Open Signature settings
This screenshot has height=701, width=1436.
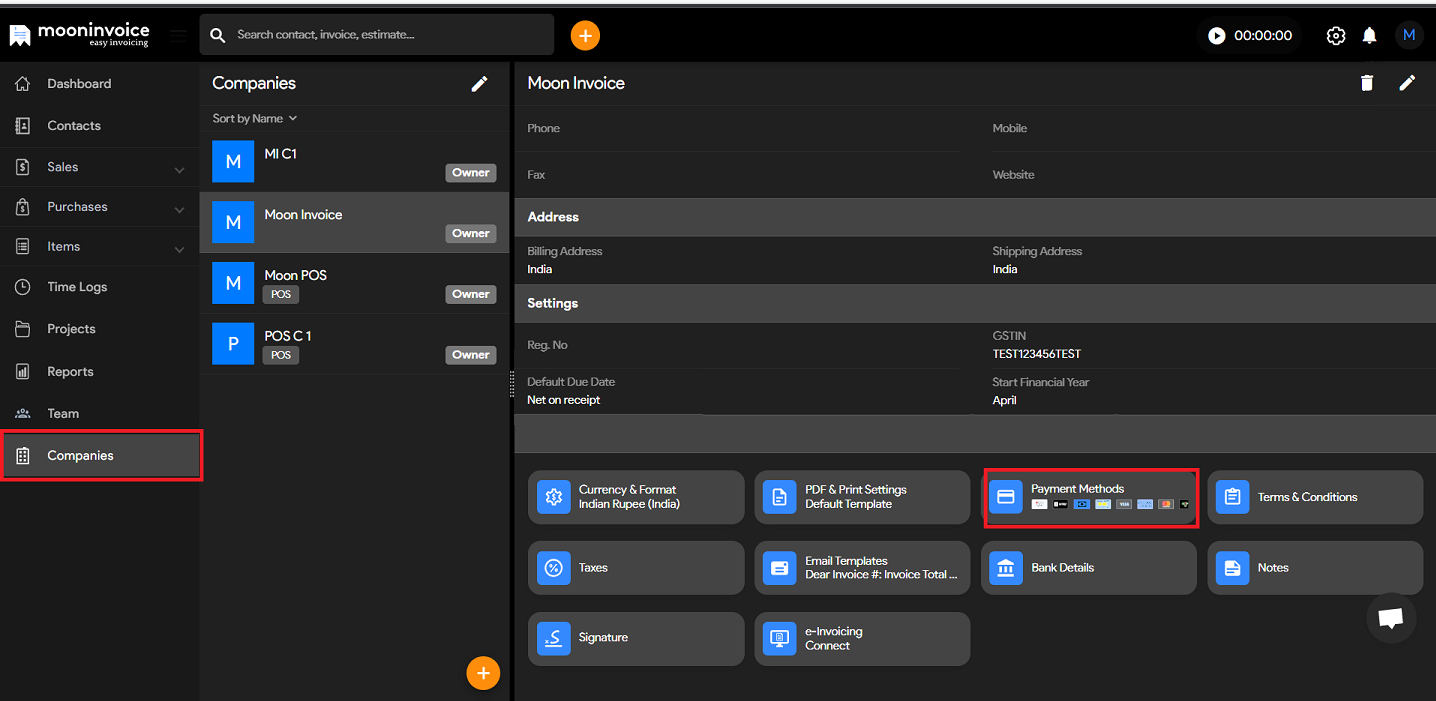[x=636, y=639]
